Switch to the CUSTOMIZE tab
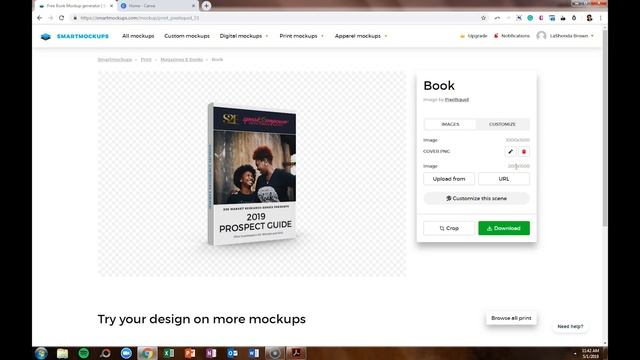This screenshot has height=360, width=640. tap(502, 124)
